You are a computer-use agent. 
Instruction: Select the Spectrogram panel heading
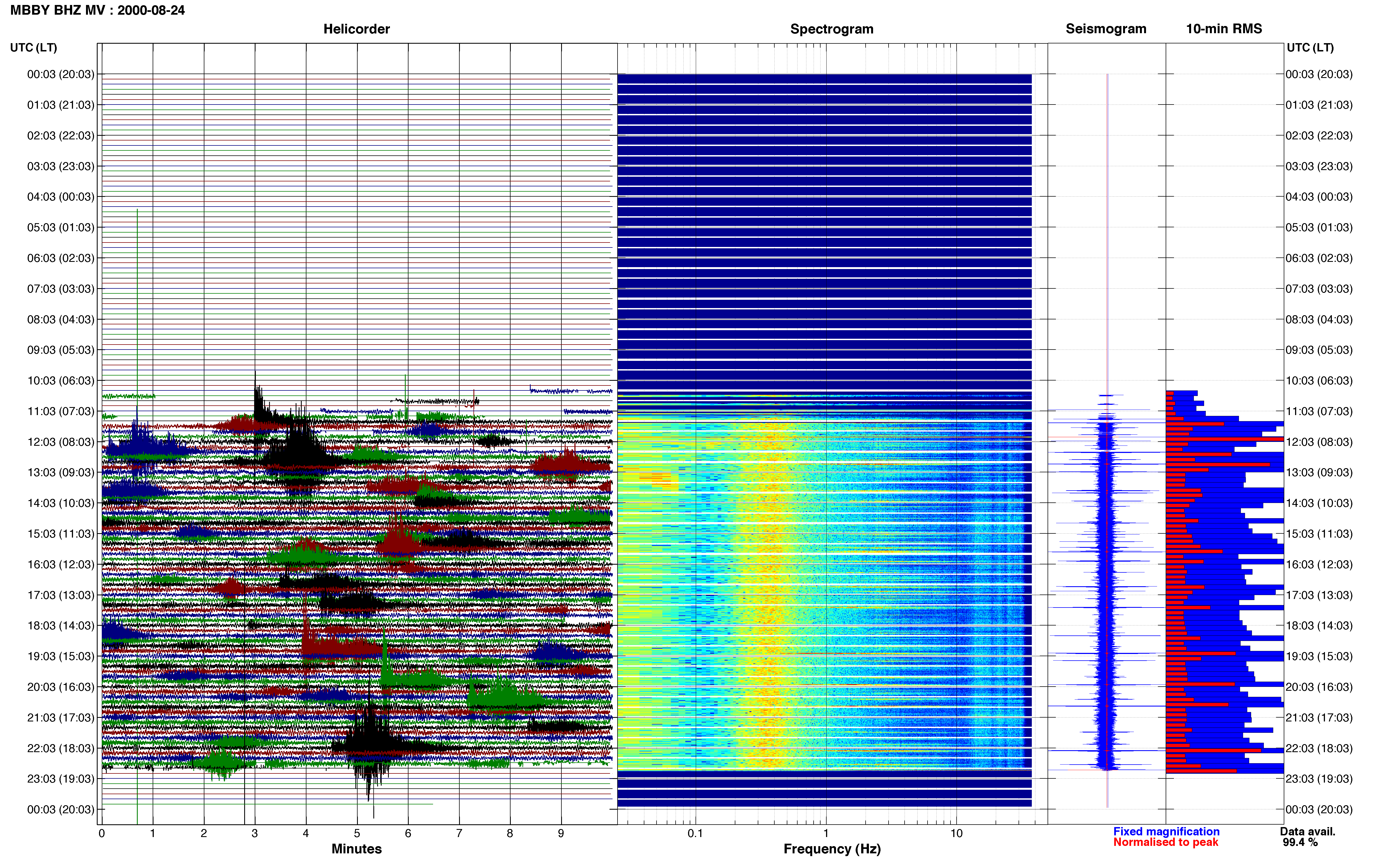click(x=832, y=29)
